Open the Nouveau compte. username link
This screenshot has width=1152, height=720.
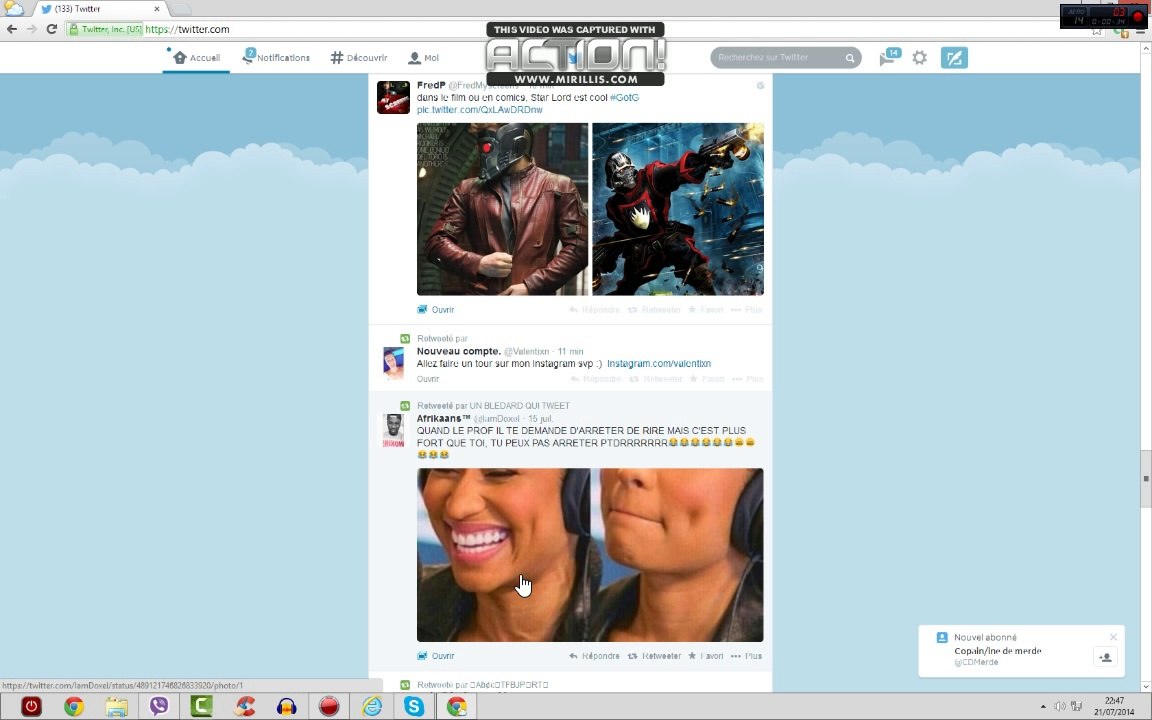[458, 351]
